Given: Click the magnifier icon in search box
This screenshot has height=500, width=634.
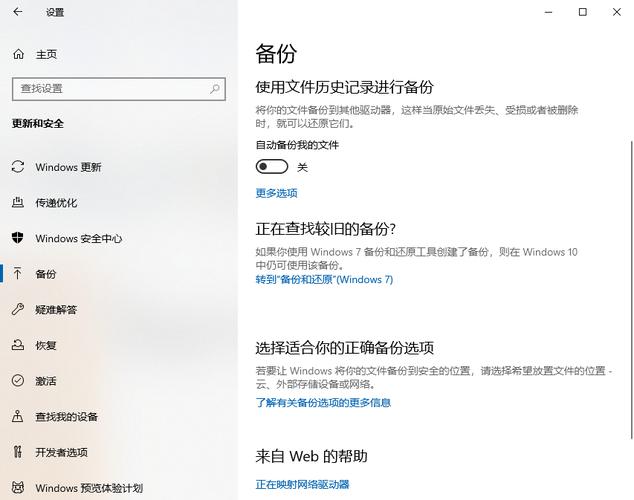Looking at the screenshot, I should click(x=215, y=89).
